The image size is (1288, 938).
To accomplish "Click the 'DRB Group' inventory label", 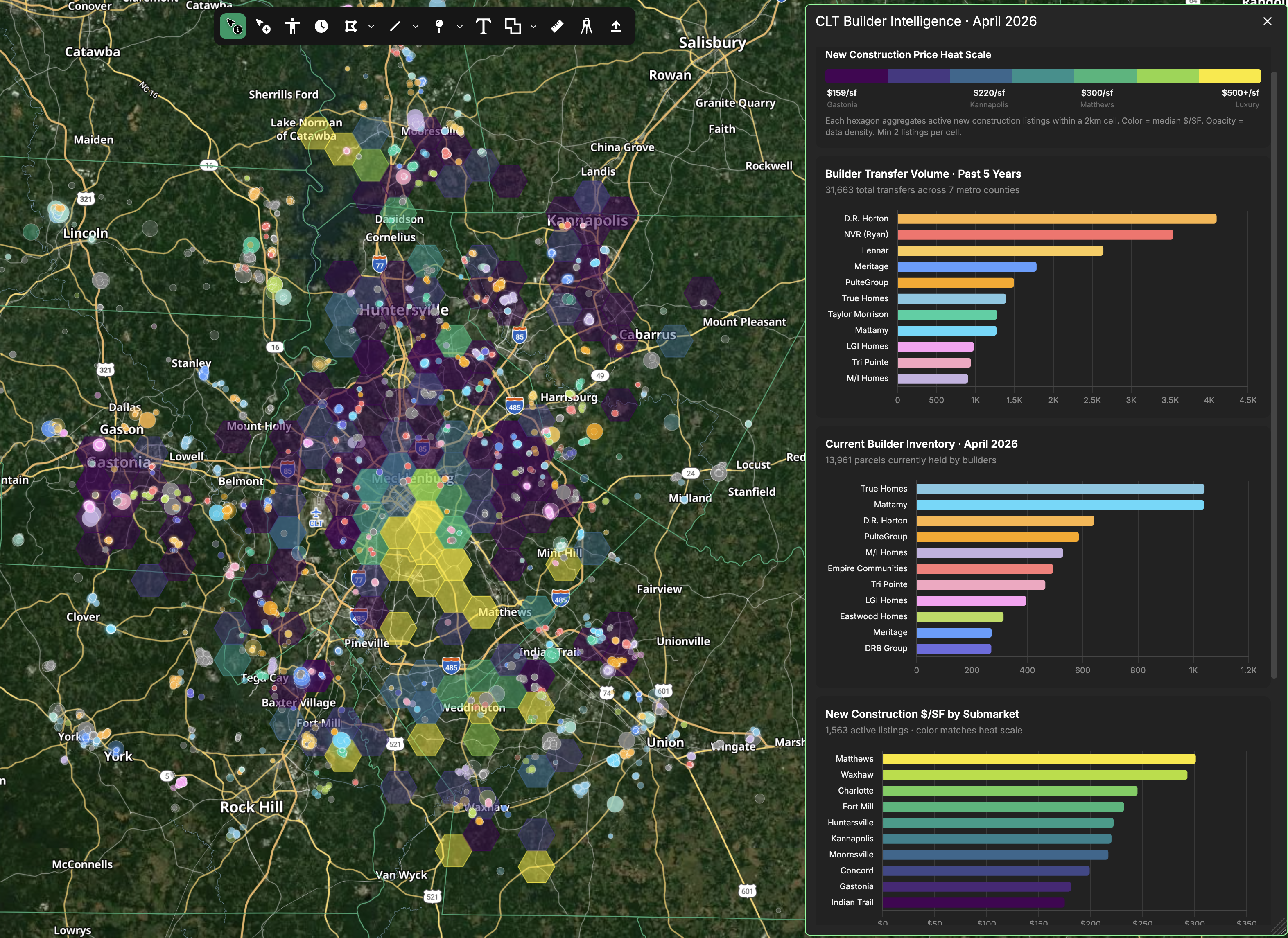I will 886,648.
